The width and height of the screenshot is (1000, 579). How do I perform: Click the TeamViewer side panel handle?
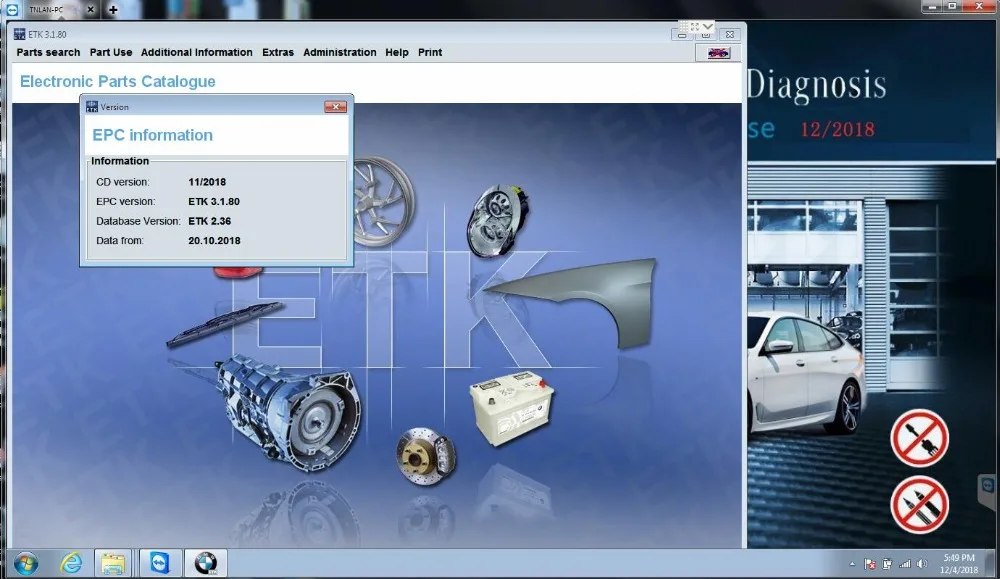tap(987, 490)
